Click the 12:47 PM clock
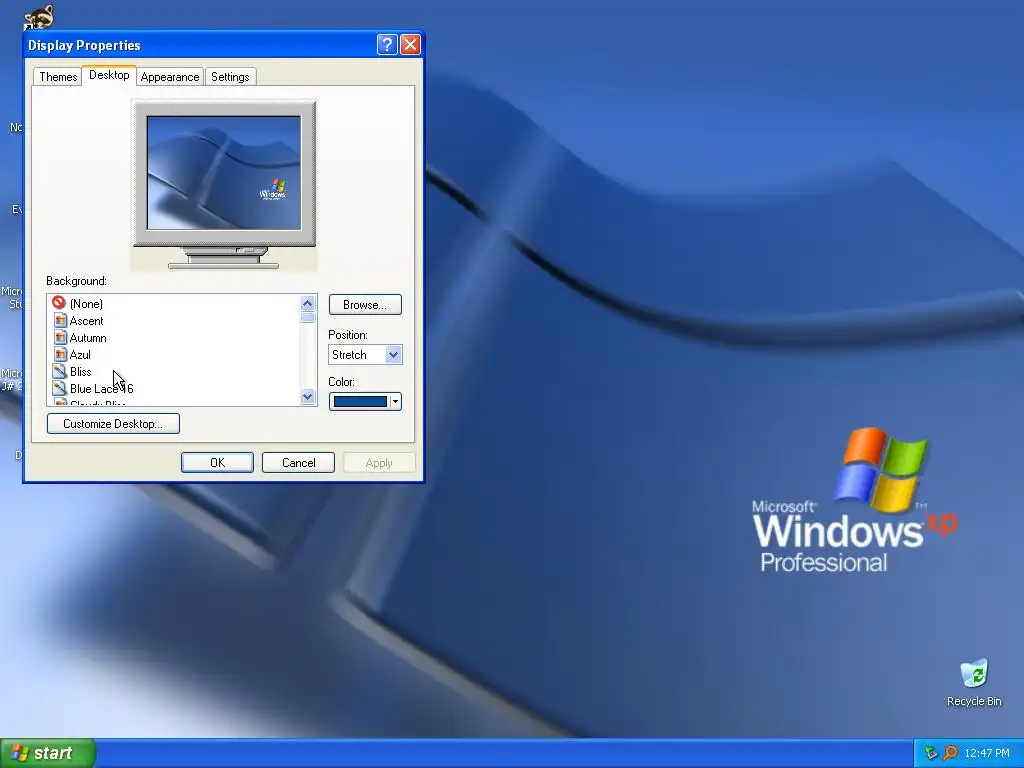Screen dimensions: 1024x768 click(987, 753)
